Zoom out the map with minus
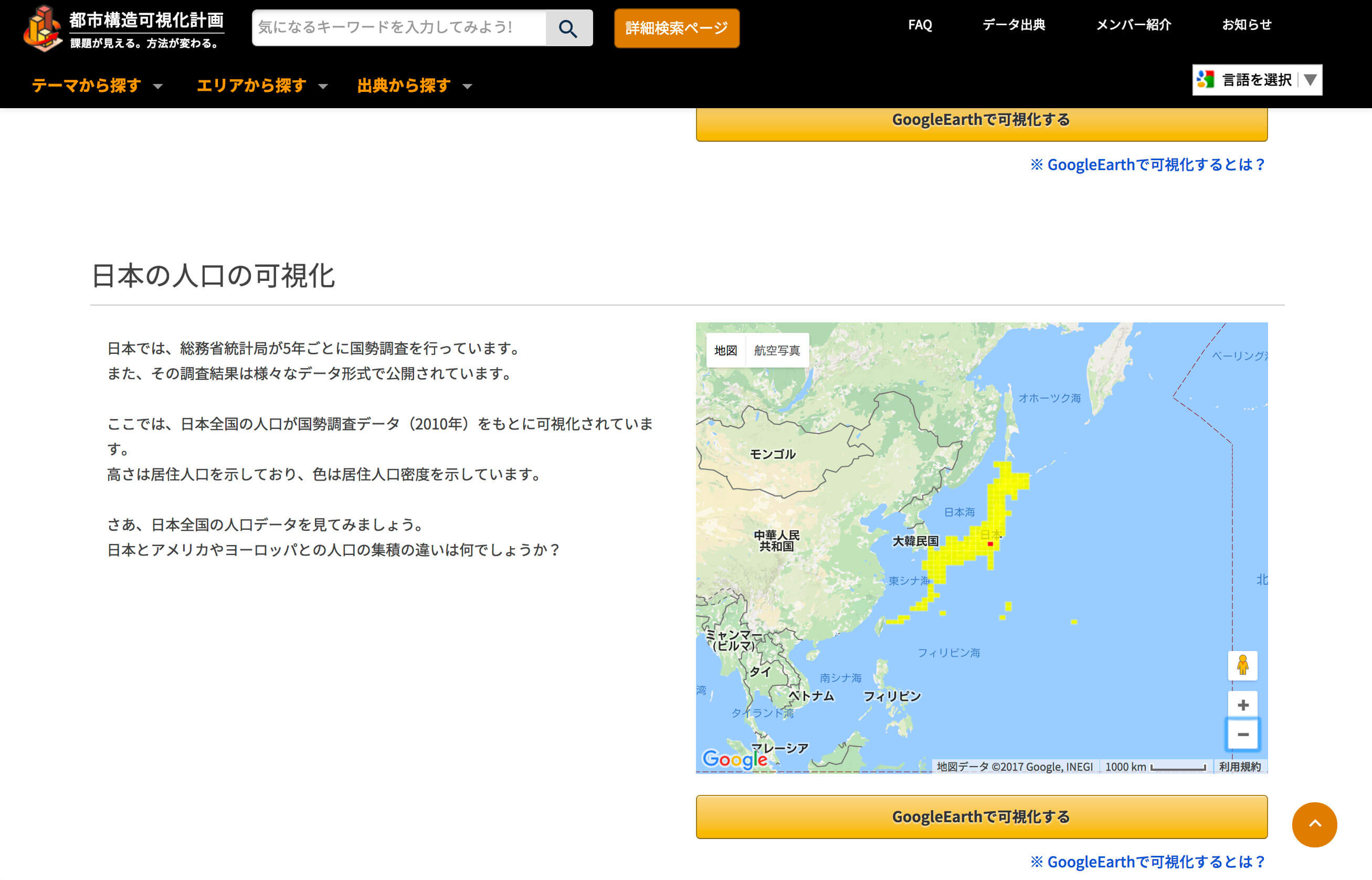Image resolution: width=1372 pixels, height=880 pixels. coord(1242,734)
